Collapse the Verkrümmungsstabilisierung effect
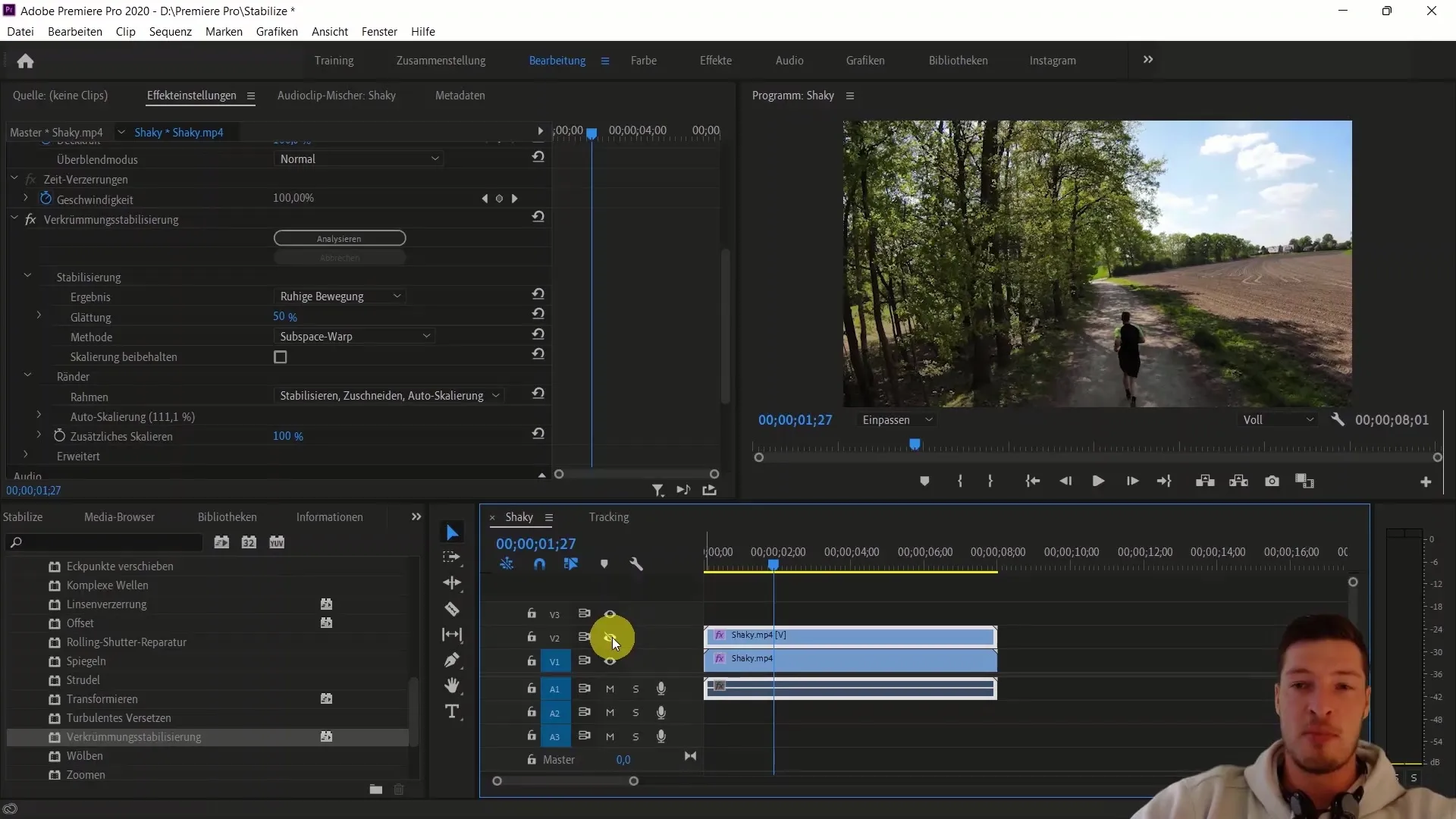1456x819 pixels. pyautogui.click(x=14, y=219)
